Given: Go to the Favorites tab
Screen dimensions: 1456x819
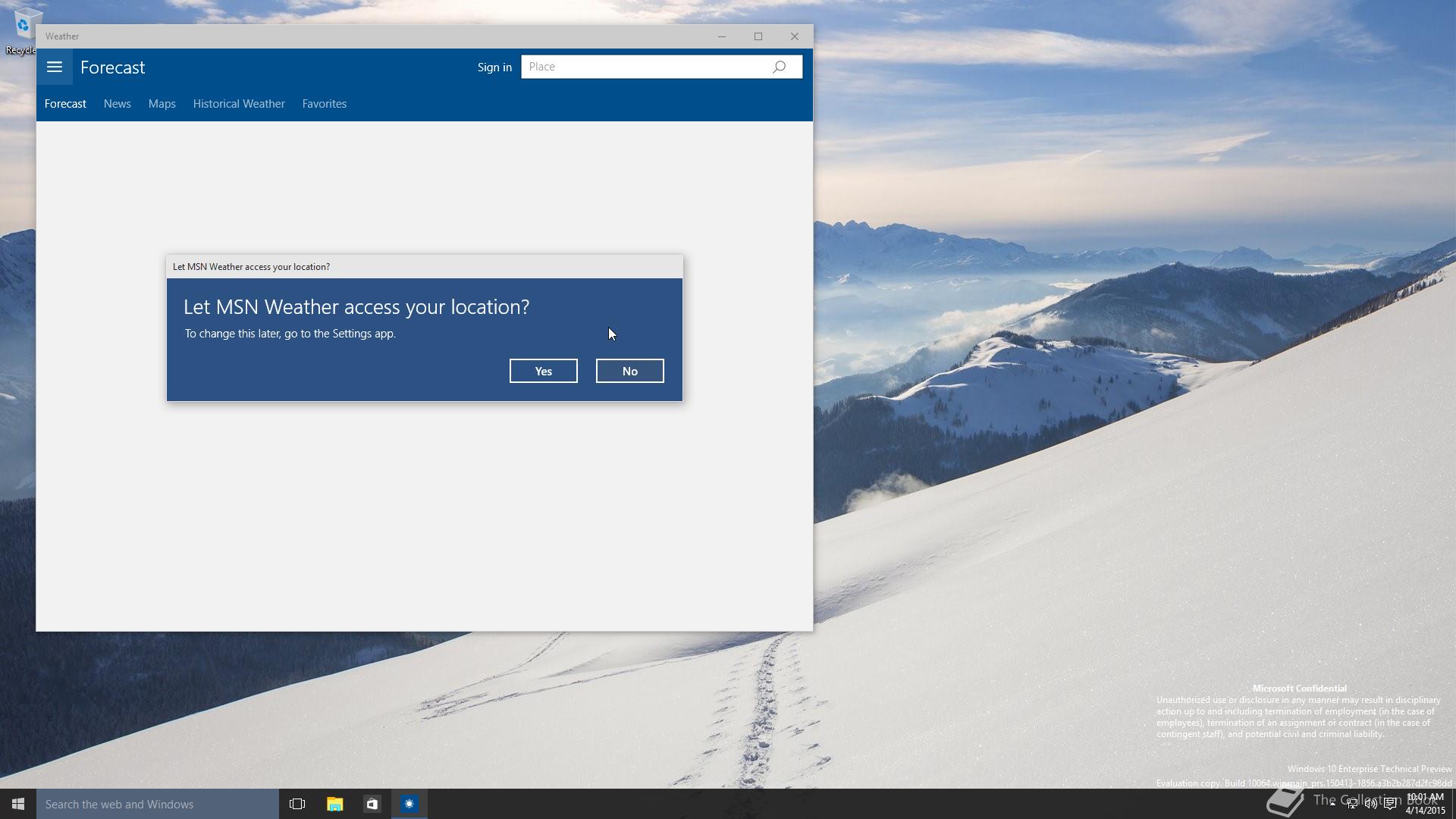Looking at the screenshot, I should [x=324, y=104].
